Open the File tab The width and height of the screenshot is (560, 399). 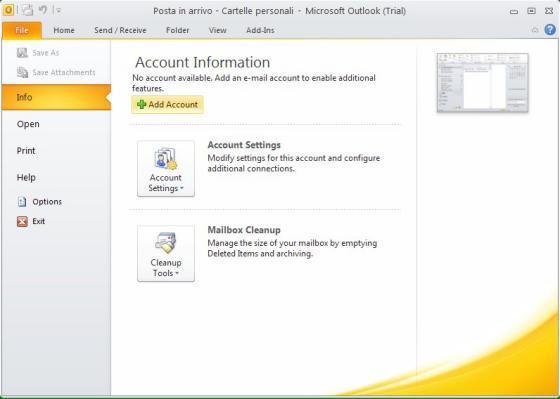tap(22, 30)
